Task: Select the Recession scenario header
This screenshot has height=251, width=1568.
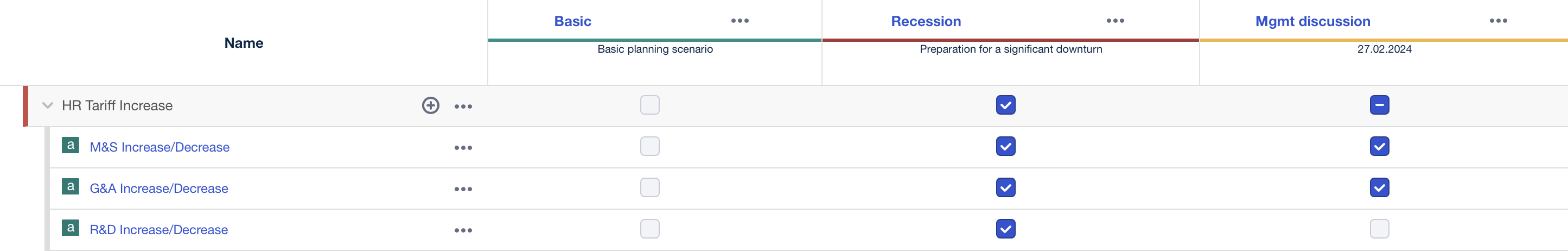Action: [x=926, y=21]
